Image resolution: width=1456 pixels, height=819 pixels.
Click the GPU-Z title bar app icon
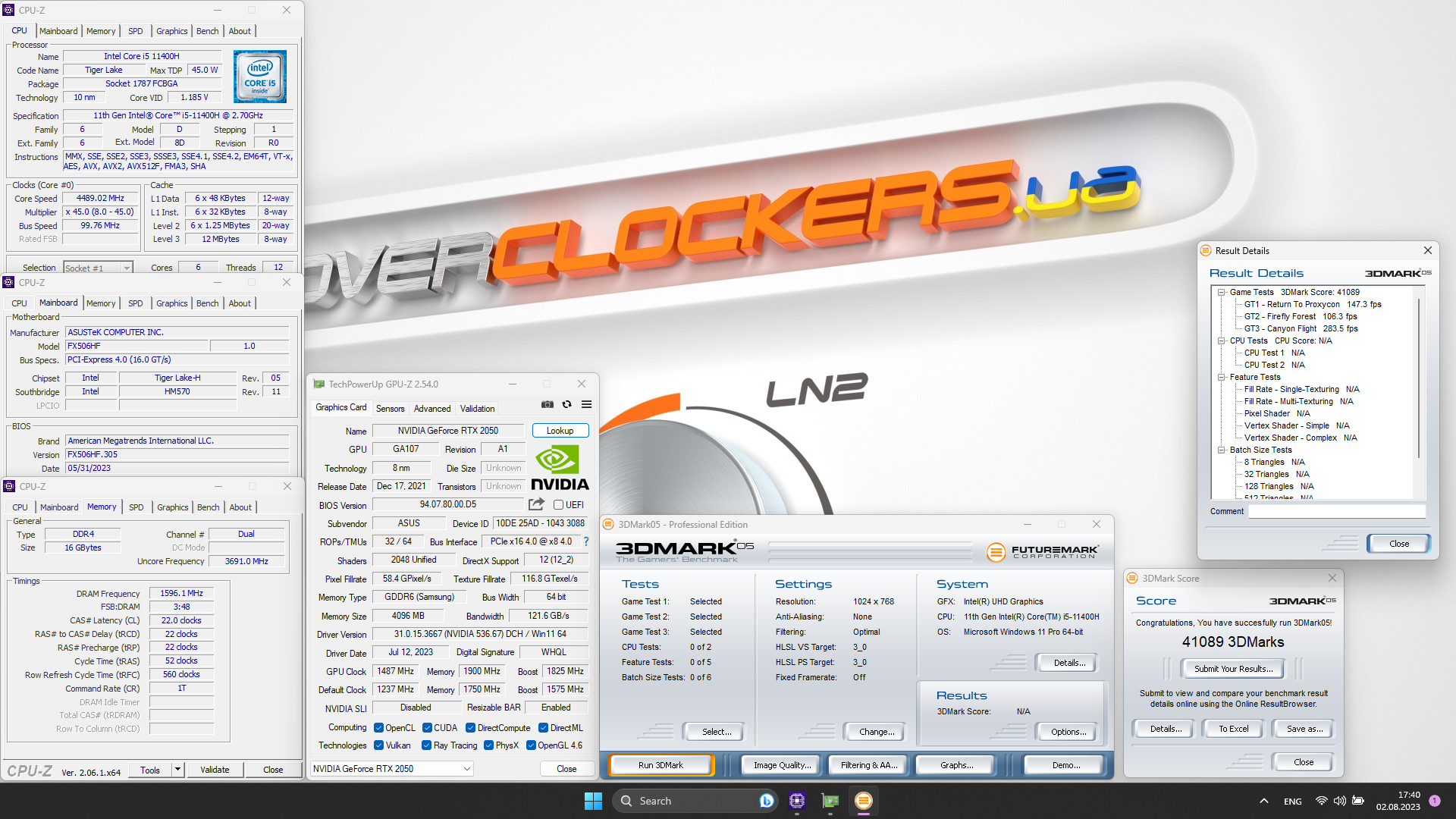(x=319, y=384)
